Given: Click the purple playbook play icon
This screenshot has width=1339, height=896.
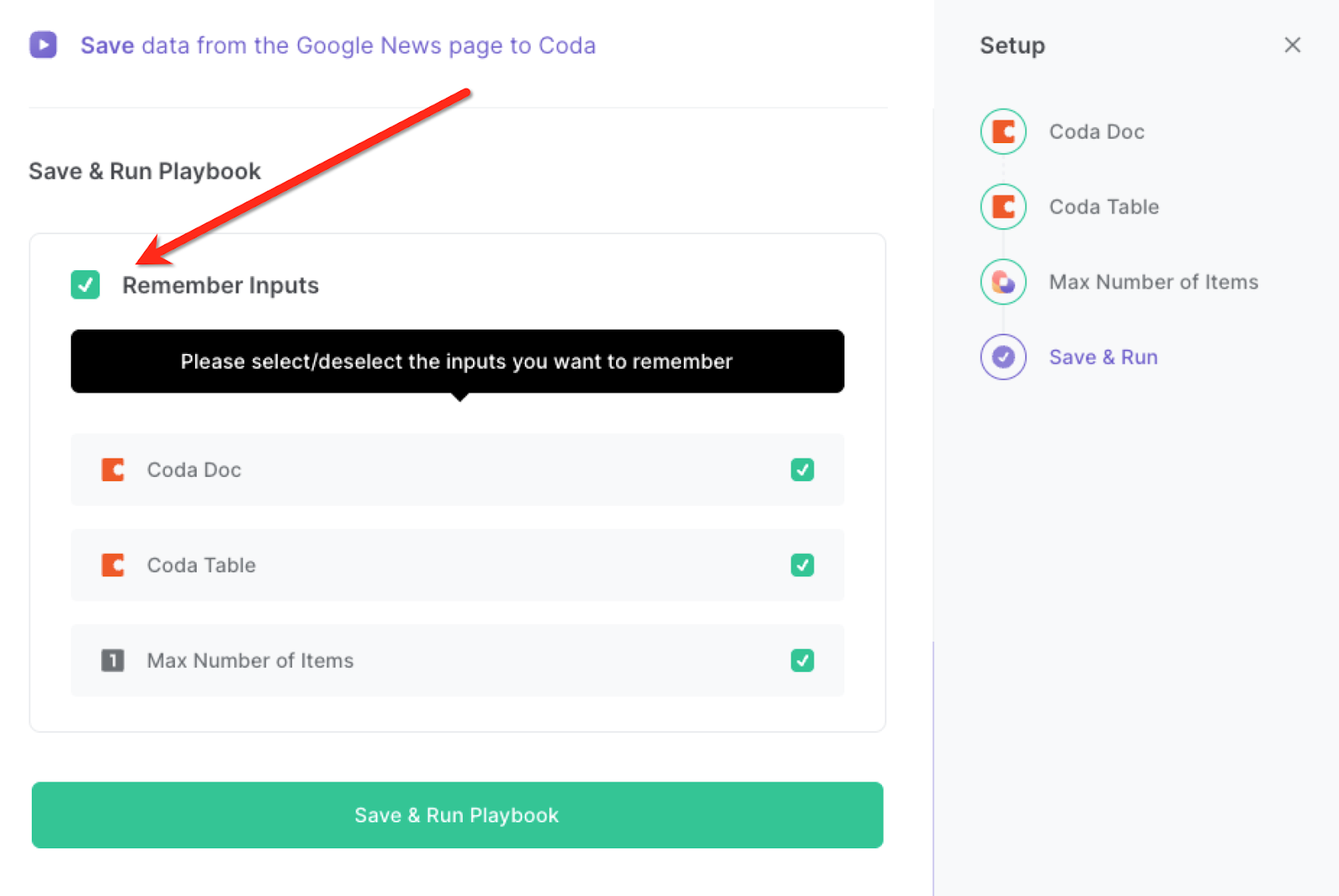Looking at the screenshot, I should click(44, 44).
